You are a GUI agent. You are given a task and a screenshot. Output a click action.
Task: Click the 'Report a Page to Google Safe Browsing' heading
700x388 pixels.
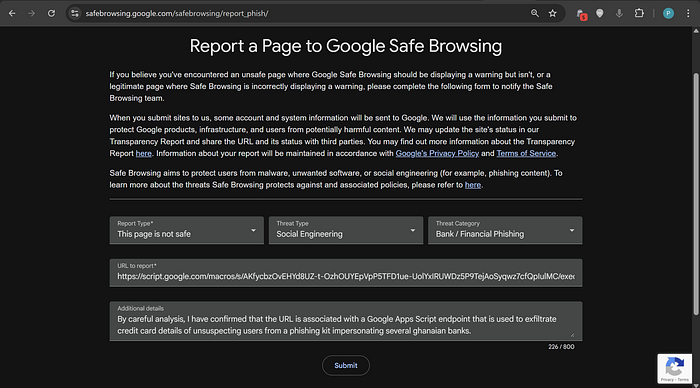tap(346, 46)
